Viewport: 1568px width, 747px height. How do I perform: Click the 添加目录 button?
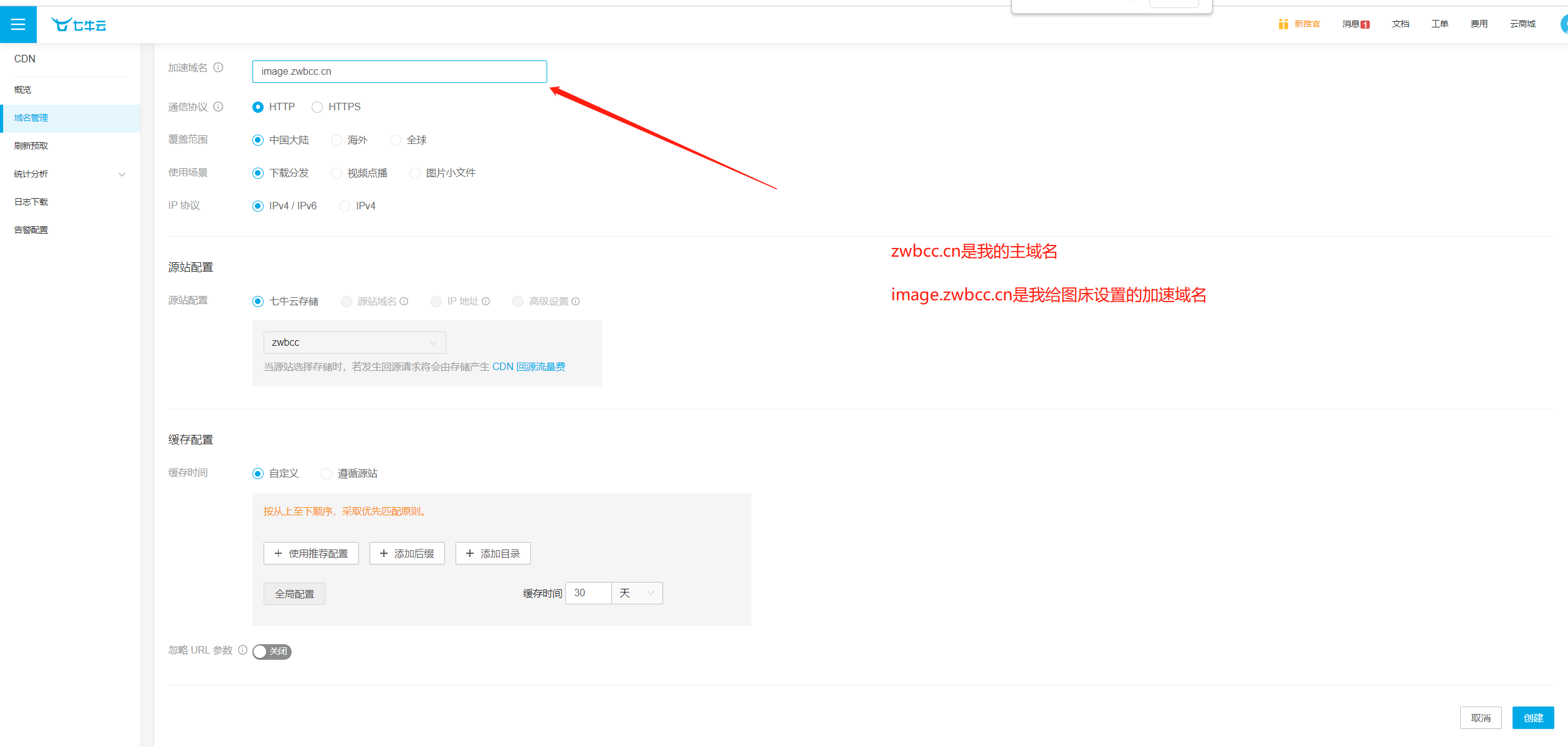pos(493,553)
